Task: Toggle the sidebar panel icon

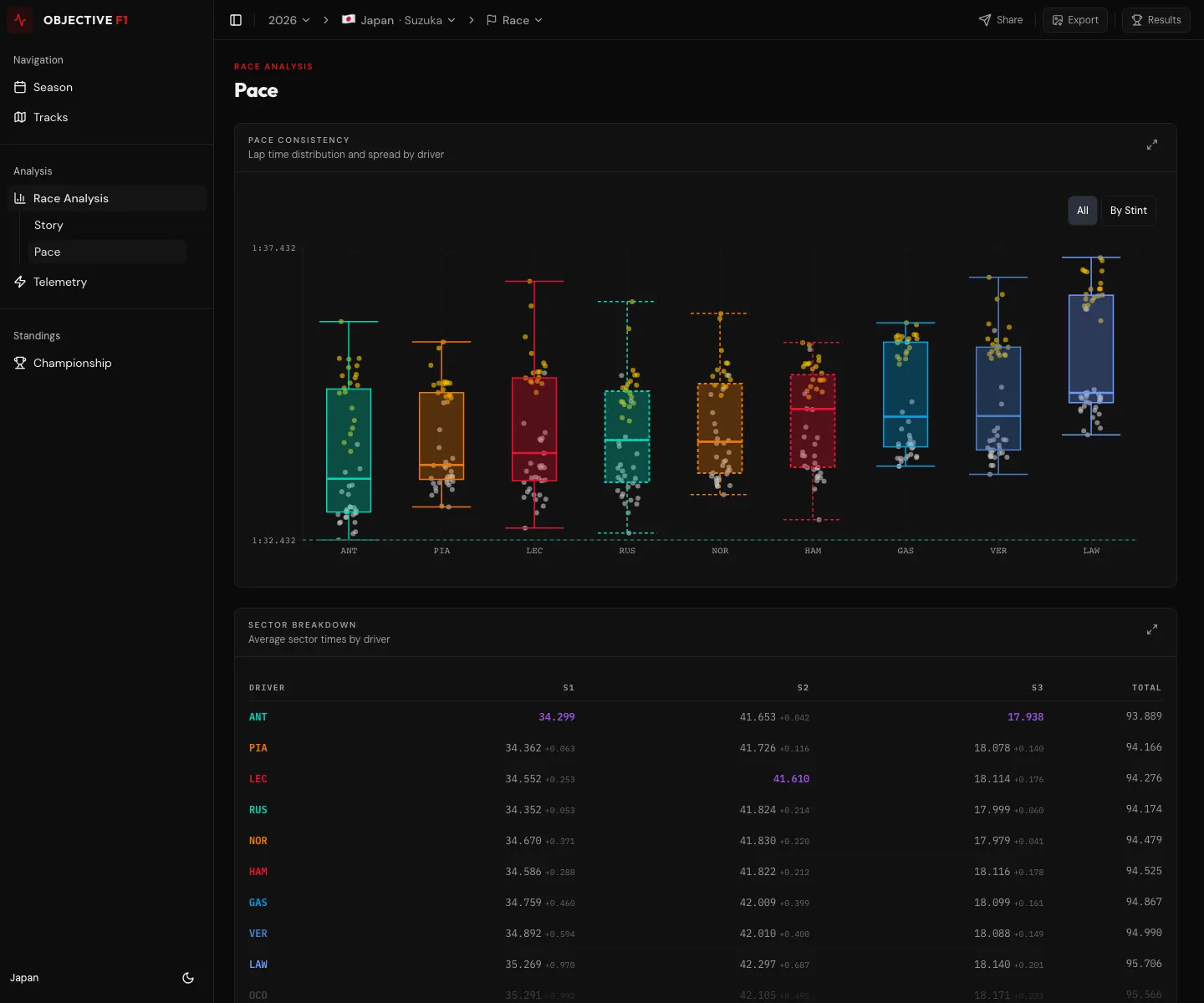Action: (236, 20)
